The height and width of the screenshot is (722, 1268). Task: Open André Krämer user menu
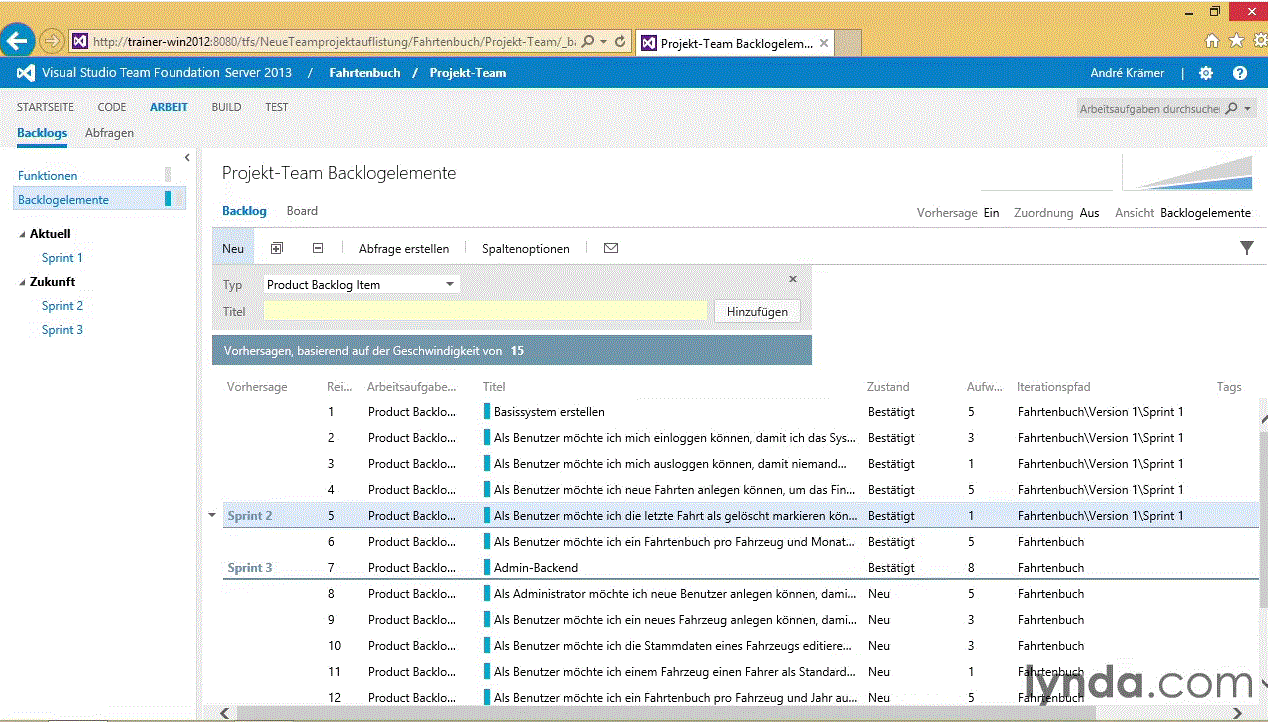(x=1128, y=73)
